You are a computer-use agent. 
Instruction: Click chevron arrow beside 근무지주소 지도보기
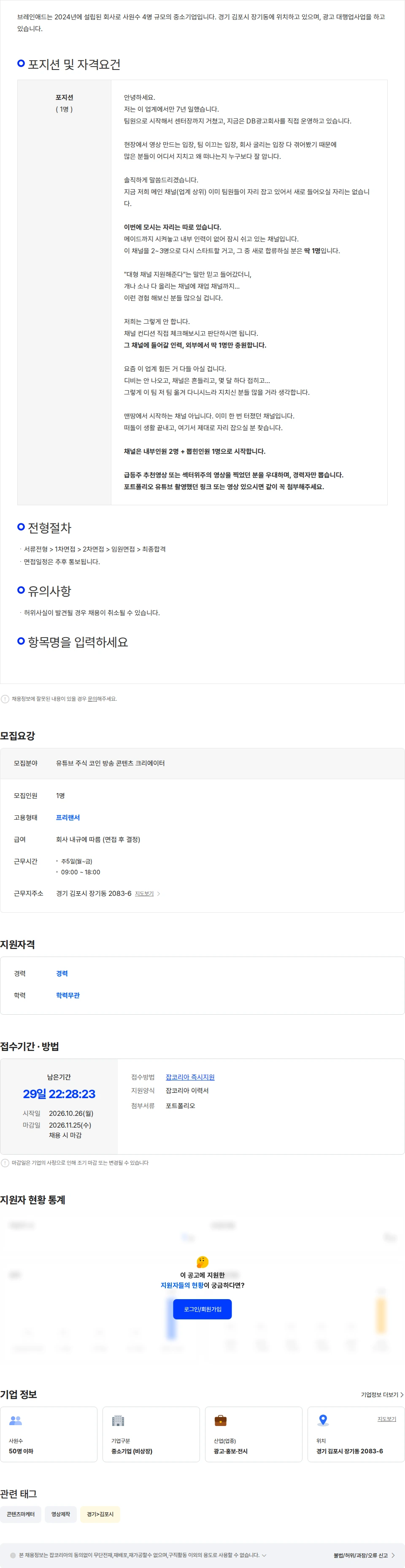[x=159, y=894]
